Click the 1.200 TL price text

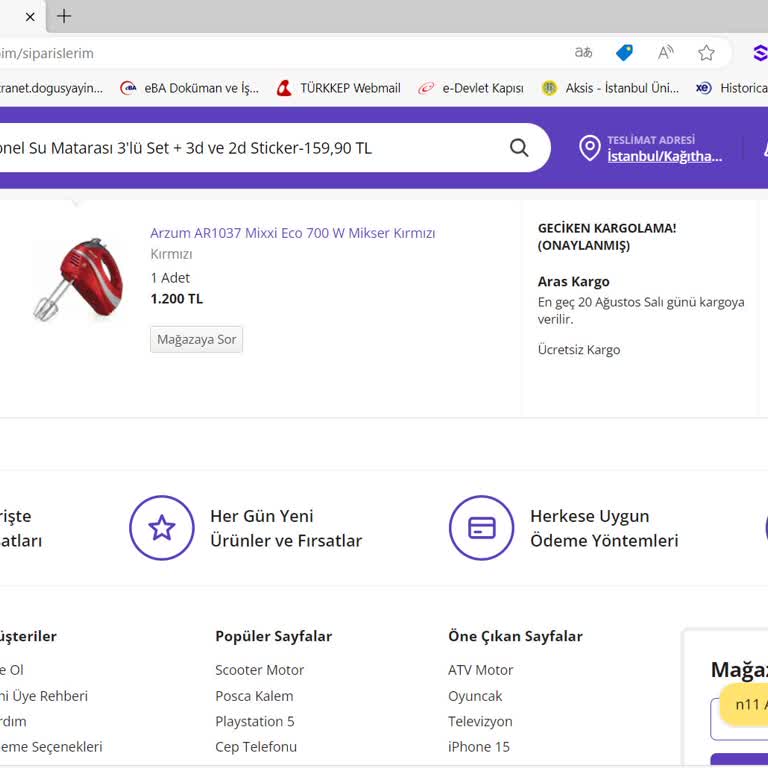pos(176,299)
